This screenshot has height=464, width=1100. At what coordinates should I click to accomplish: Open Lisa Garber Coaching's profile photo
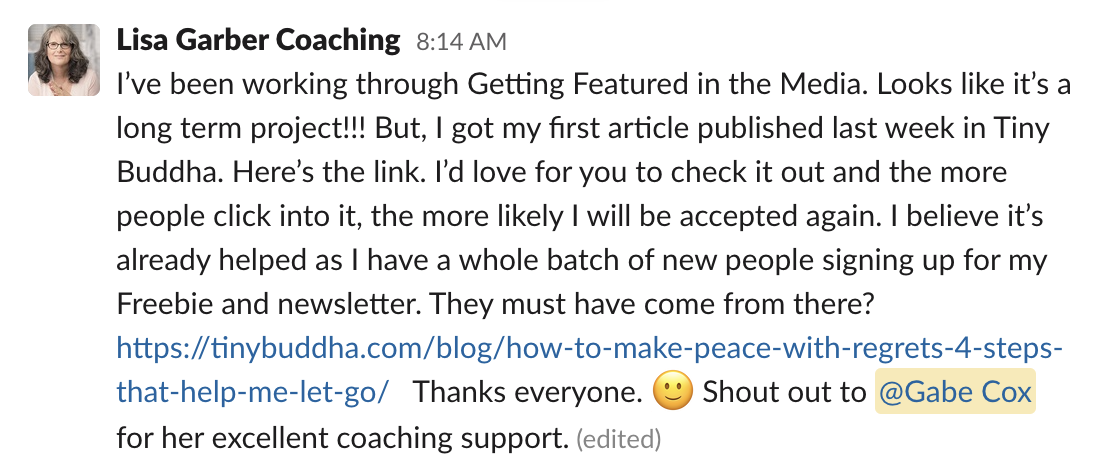click(x=64, y=60)
